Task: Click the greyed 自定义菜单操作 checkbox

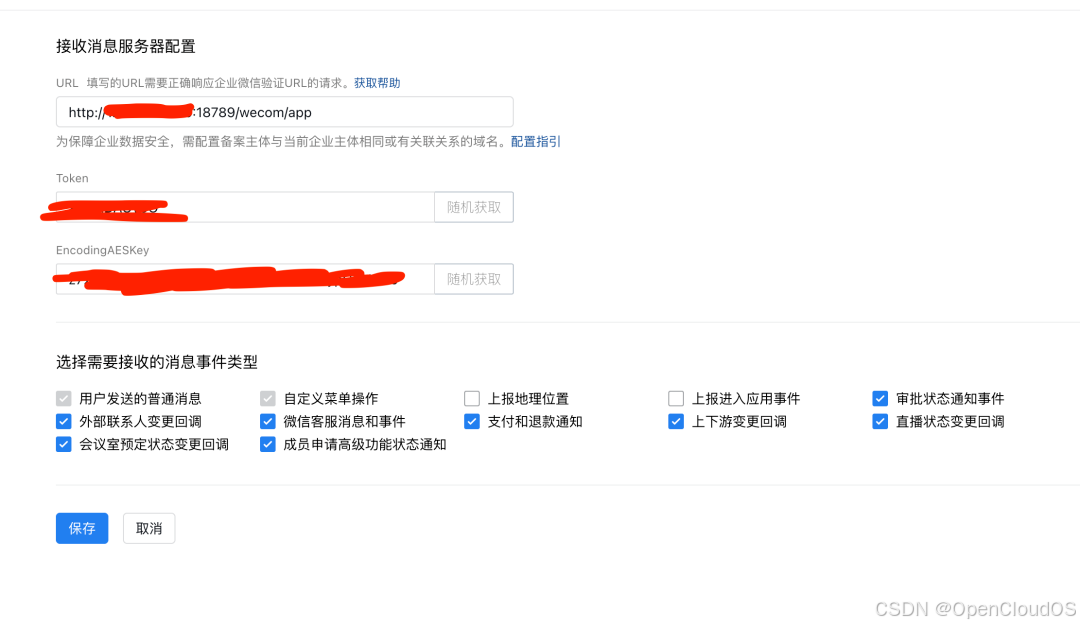Action: click(267, 398)
